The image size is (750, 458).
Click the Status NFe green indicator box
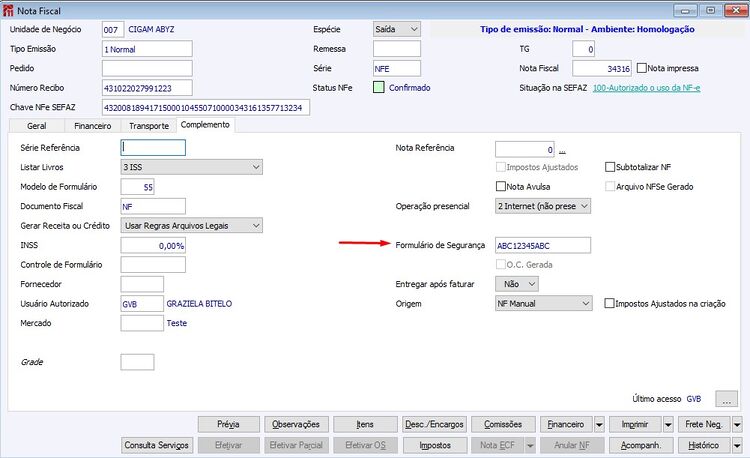pos(379,87)
